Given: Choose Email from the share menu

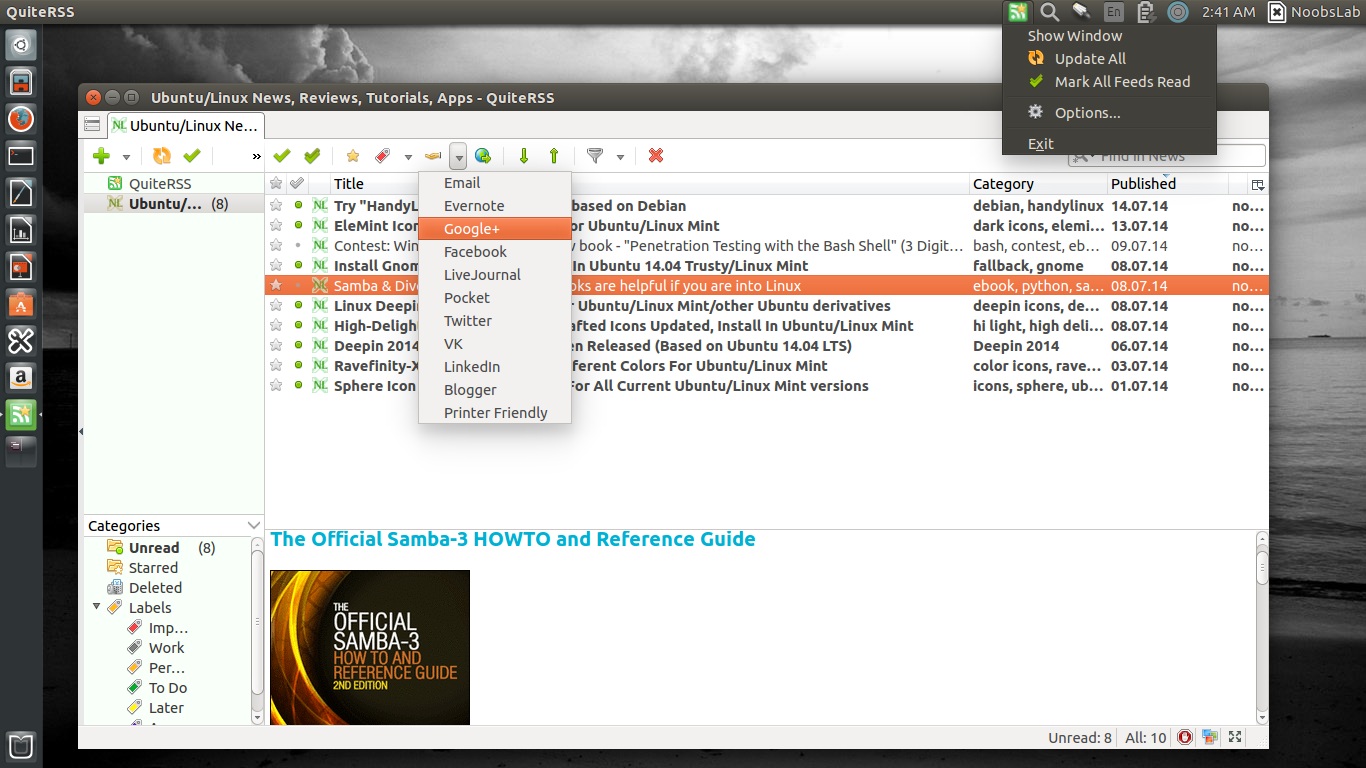Looking at the screenshot, I should point(495,183).
